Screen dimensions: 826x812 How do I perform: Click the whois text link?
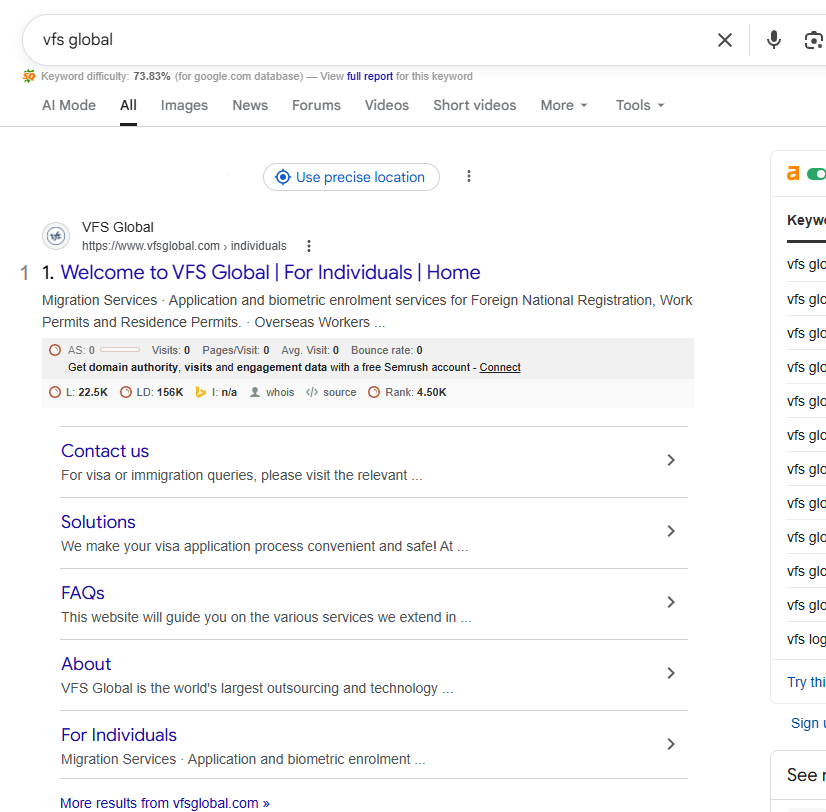click(280, 392)
